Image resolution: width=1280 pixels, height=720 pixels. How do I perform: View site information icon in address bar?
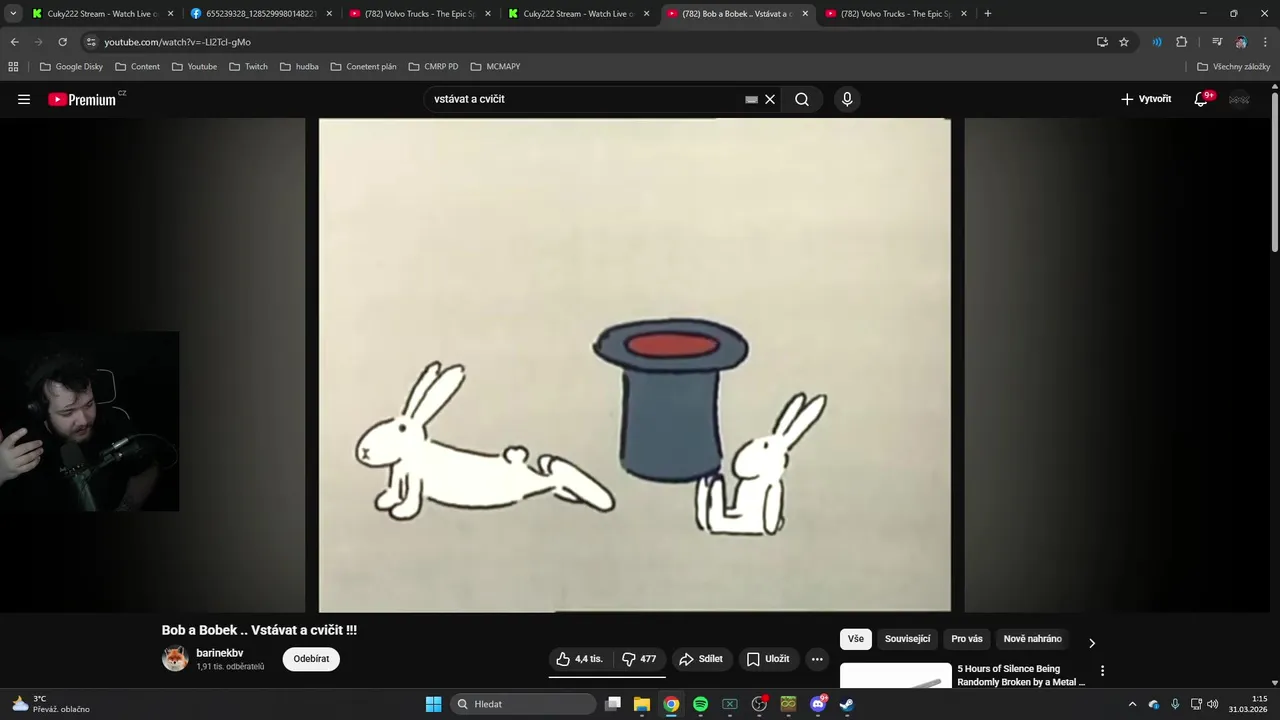coord(91,42)
